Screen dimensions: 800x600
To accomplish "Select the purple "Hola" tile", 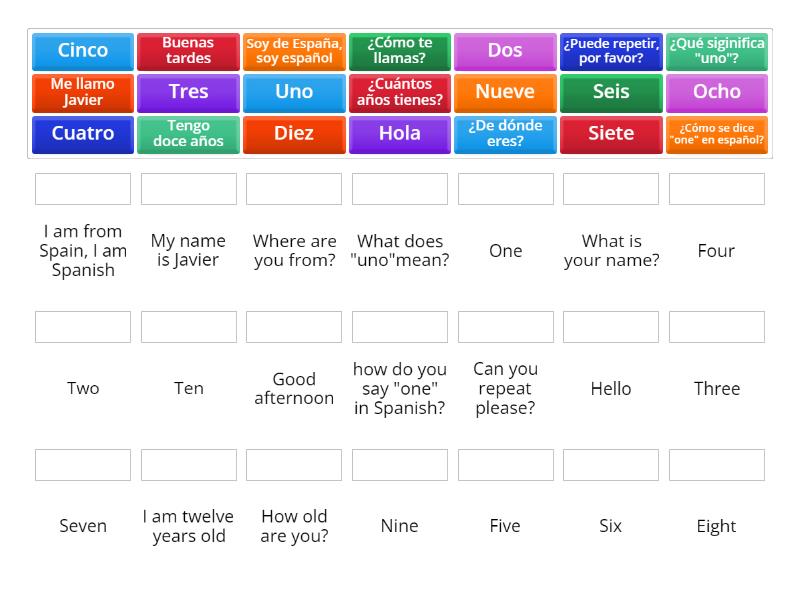I will coord(399,135).
